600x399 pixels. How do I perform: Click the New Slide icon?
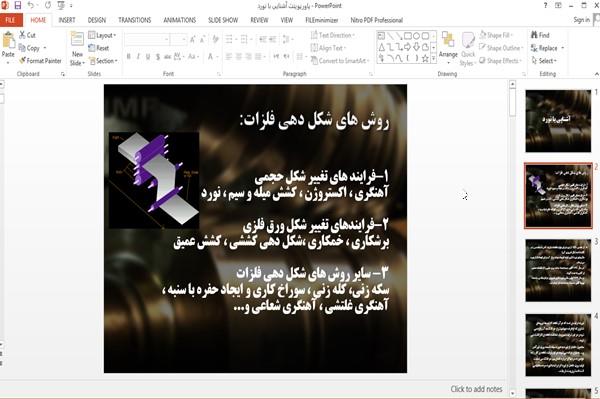point(77,40)
